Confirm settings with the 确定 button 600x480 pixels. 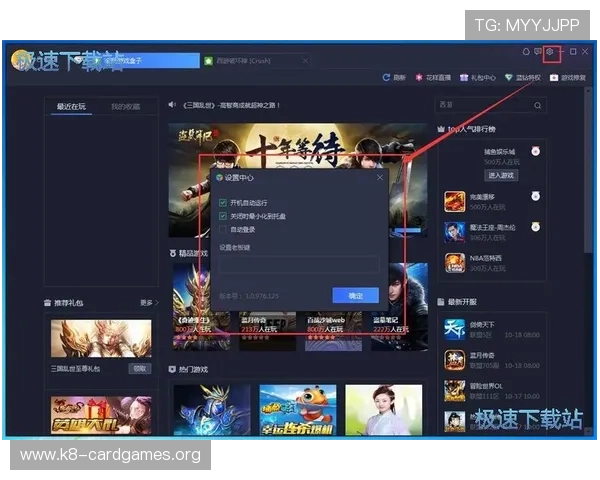355,296
